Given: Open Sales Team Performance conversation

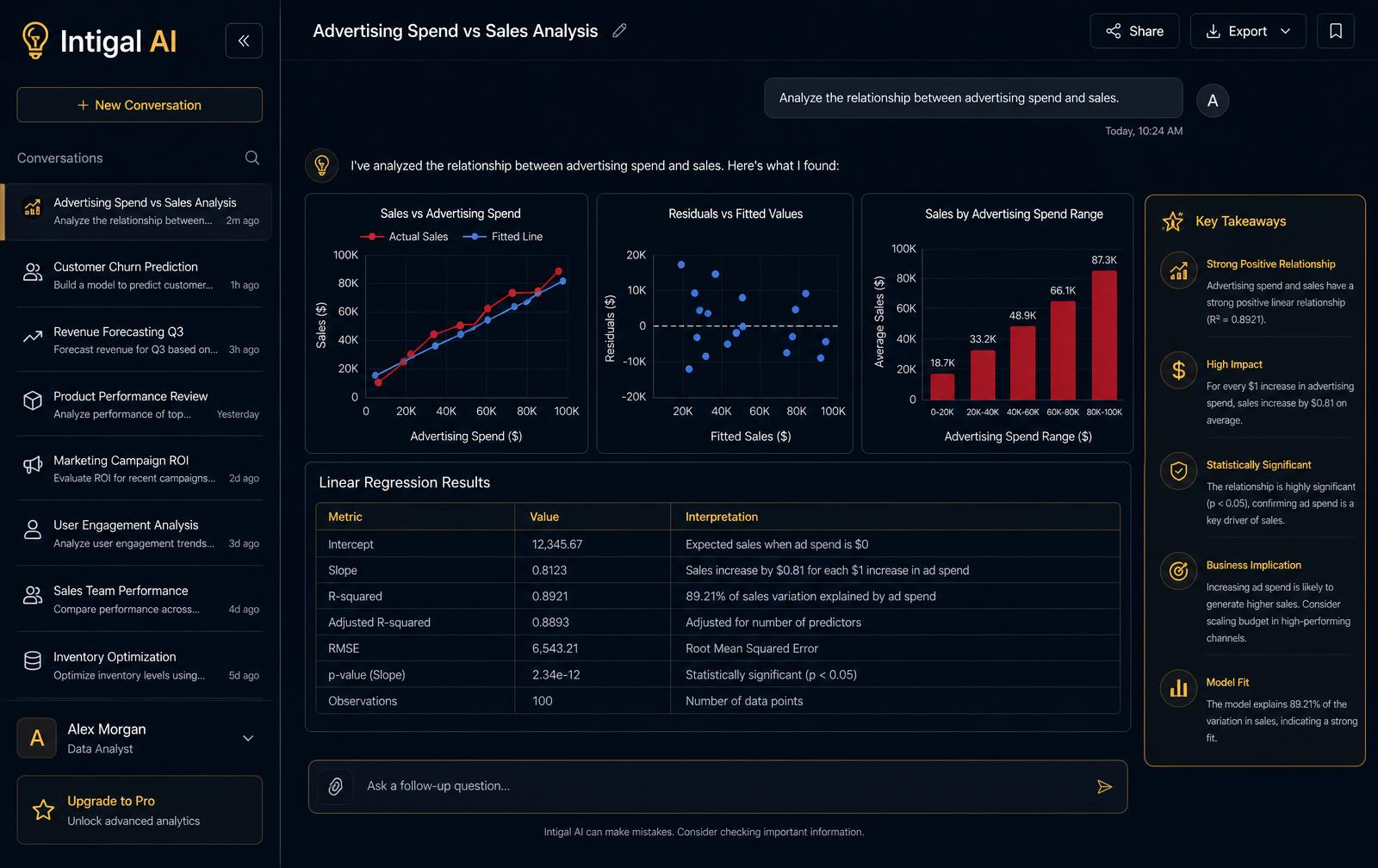Looking at the screenshot, I should click(138, 599).
